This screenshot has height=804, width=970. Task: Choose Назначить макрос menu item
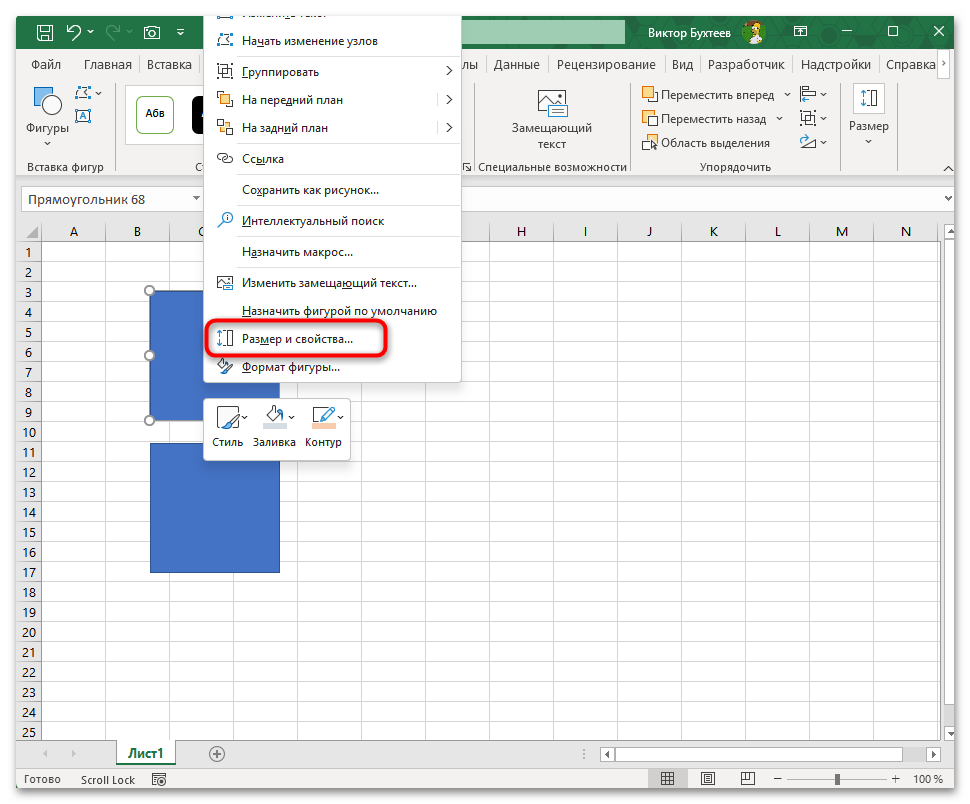pyautogui.click(x=332, y=252)
